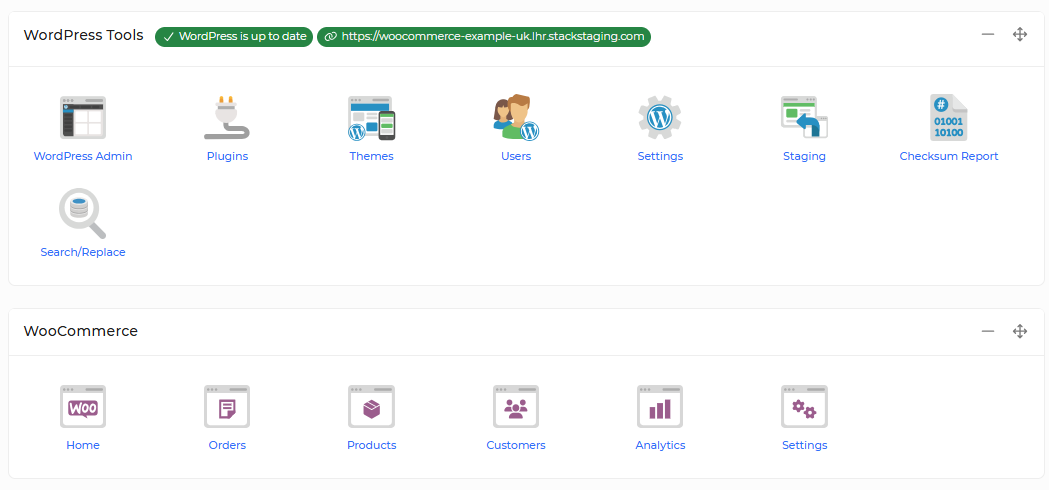The height and width of the screenshot is (490, 1049).
Task: Click the 'WordPress Admin' text link
Action: point(83,156)
